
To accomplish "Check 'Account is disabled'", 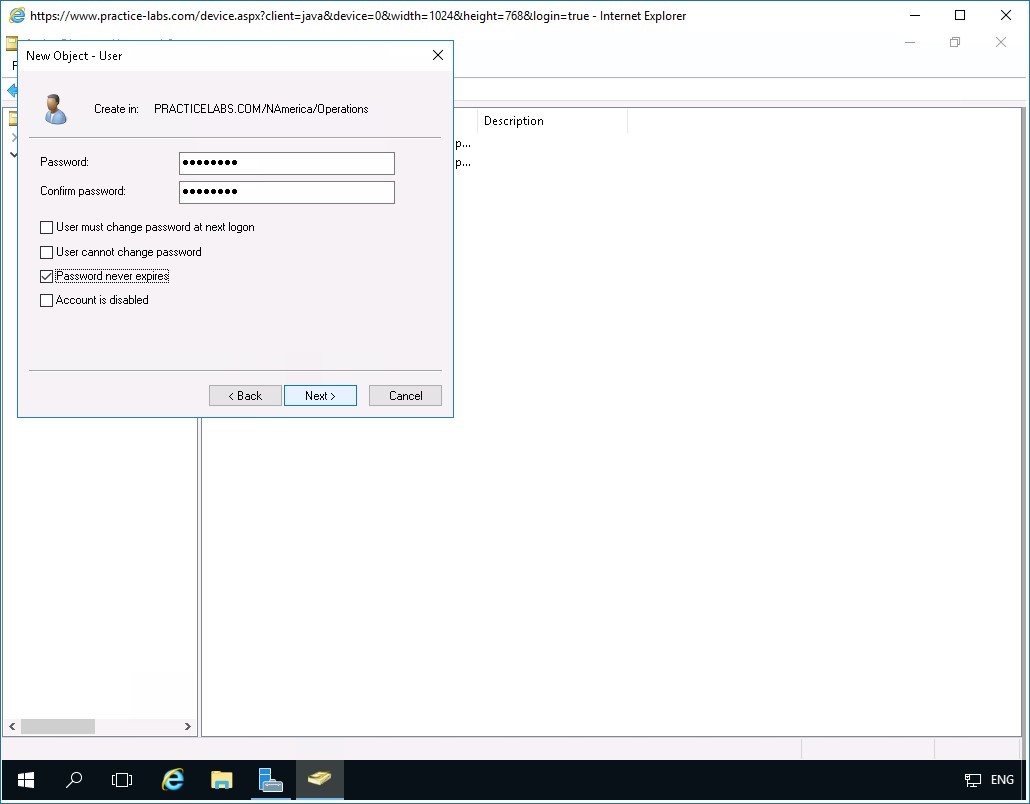I will tap(46, 300).
